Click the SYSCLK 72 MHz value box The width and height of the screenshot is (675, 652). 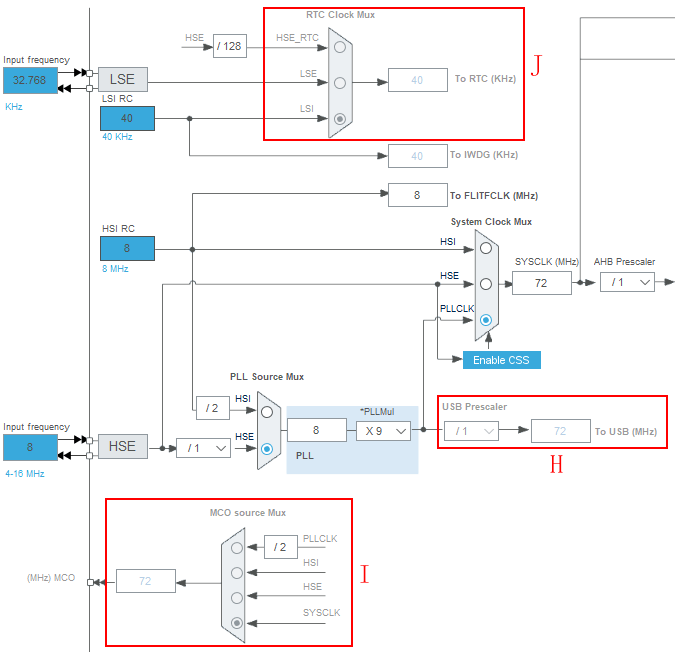click(541, 284)
